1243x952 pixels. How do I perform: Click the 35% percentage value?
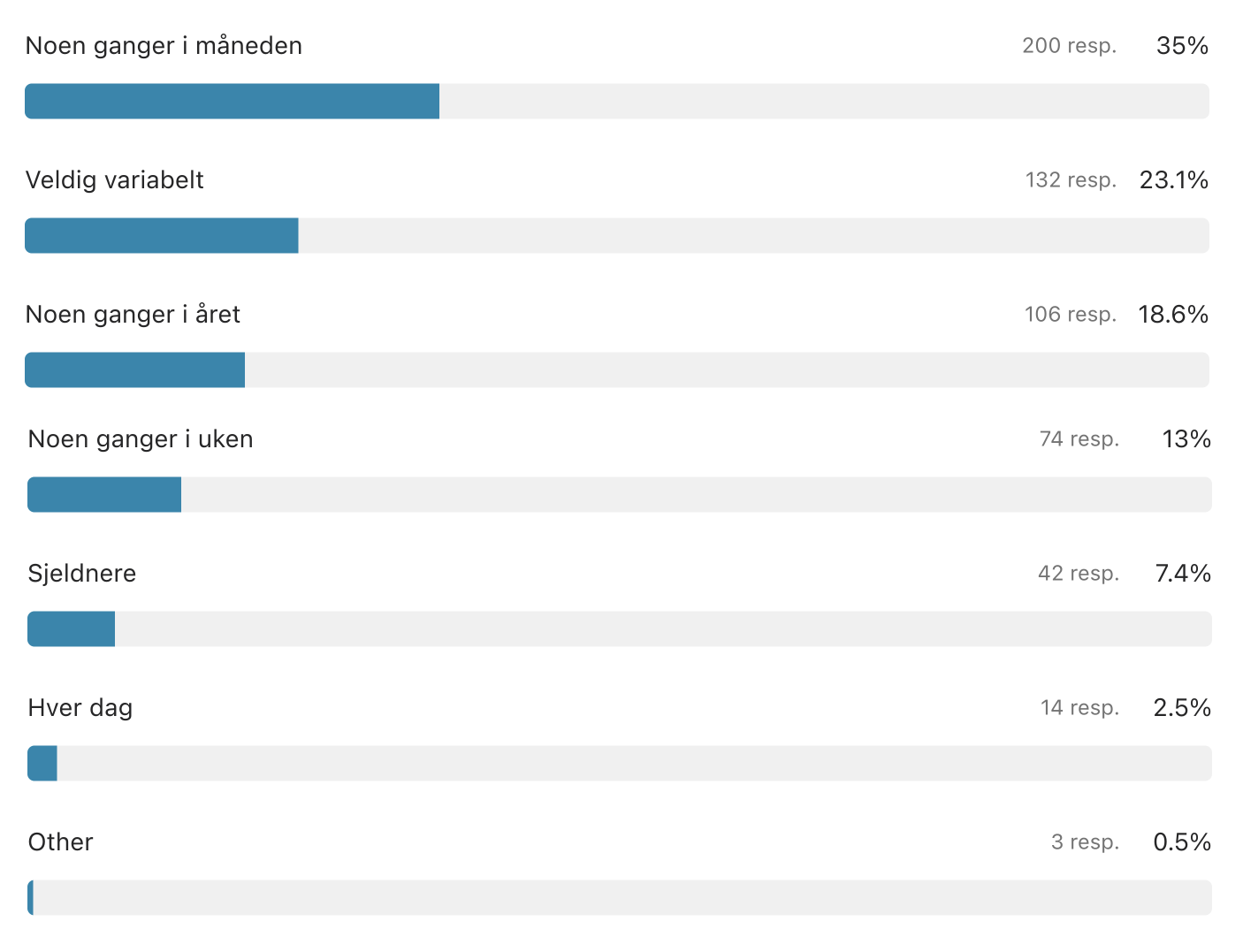(1182, 46)
